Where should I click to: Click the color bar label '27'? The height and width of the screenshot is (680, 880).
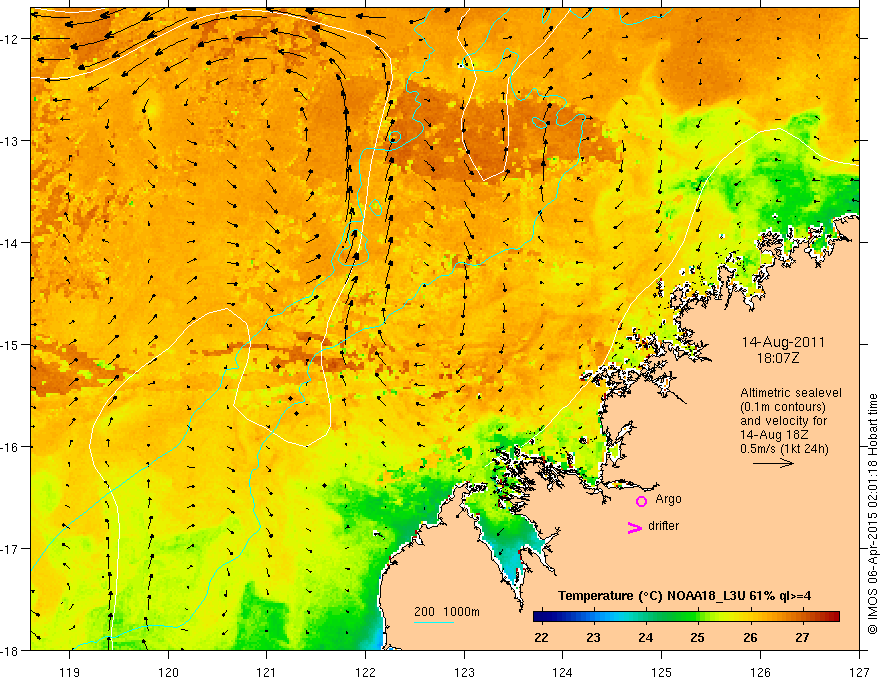(x=802, y=637)
